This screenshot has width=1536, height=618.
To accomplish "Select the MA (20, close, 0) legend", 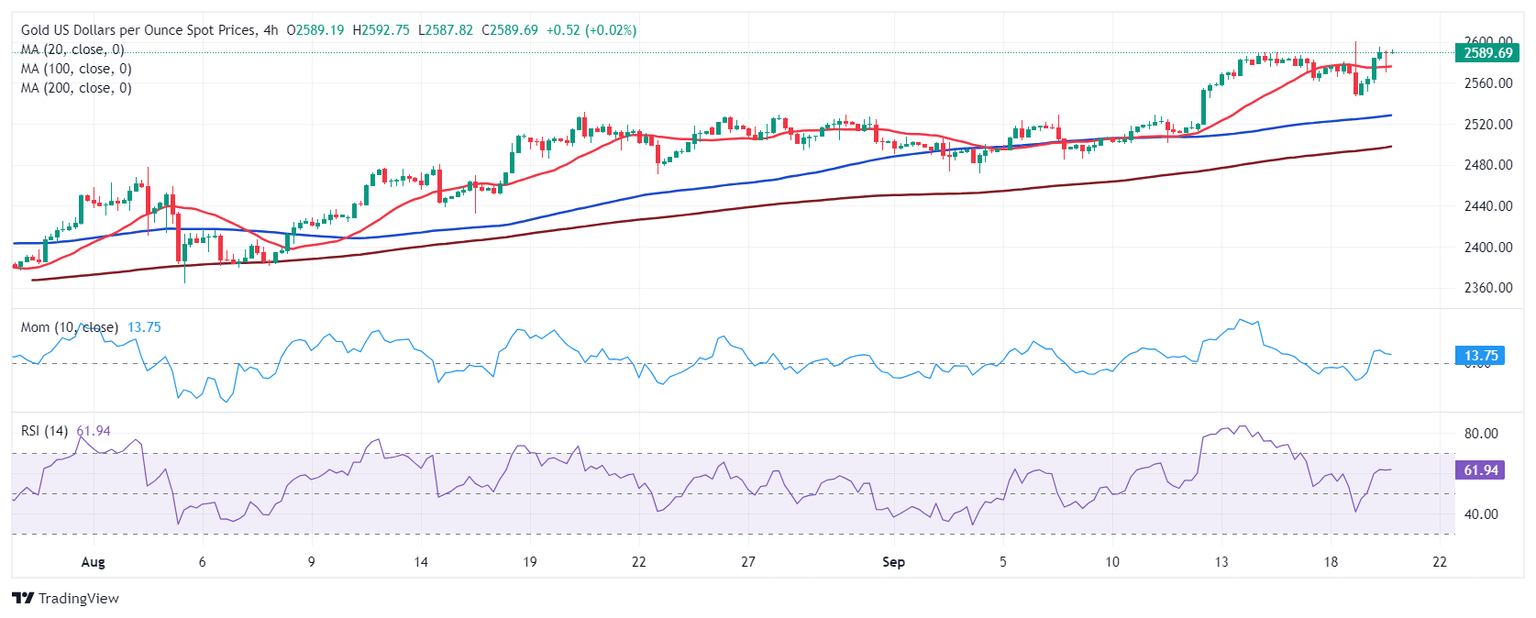I will pos(76,49).
